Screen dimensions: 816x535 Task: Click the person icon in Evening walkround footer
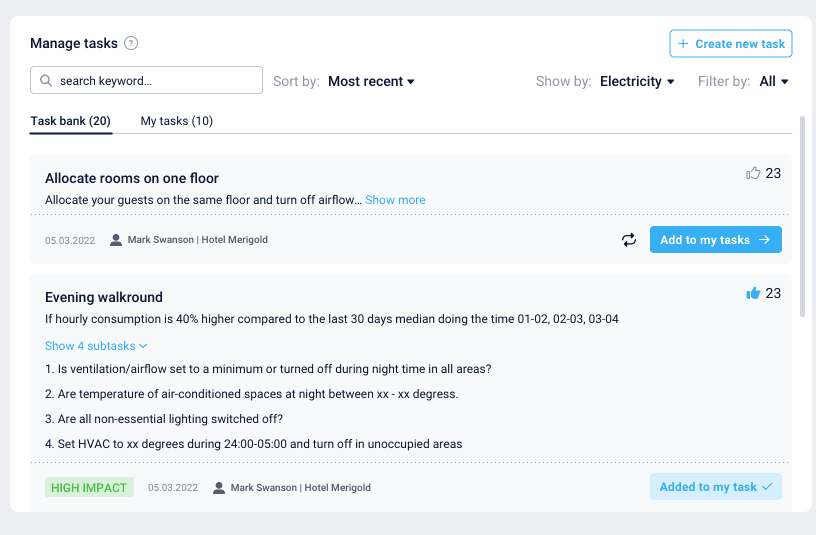pyautogui.click(x=219, y=488)
